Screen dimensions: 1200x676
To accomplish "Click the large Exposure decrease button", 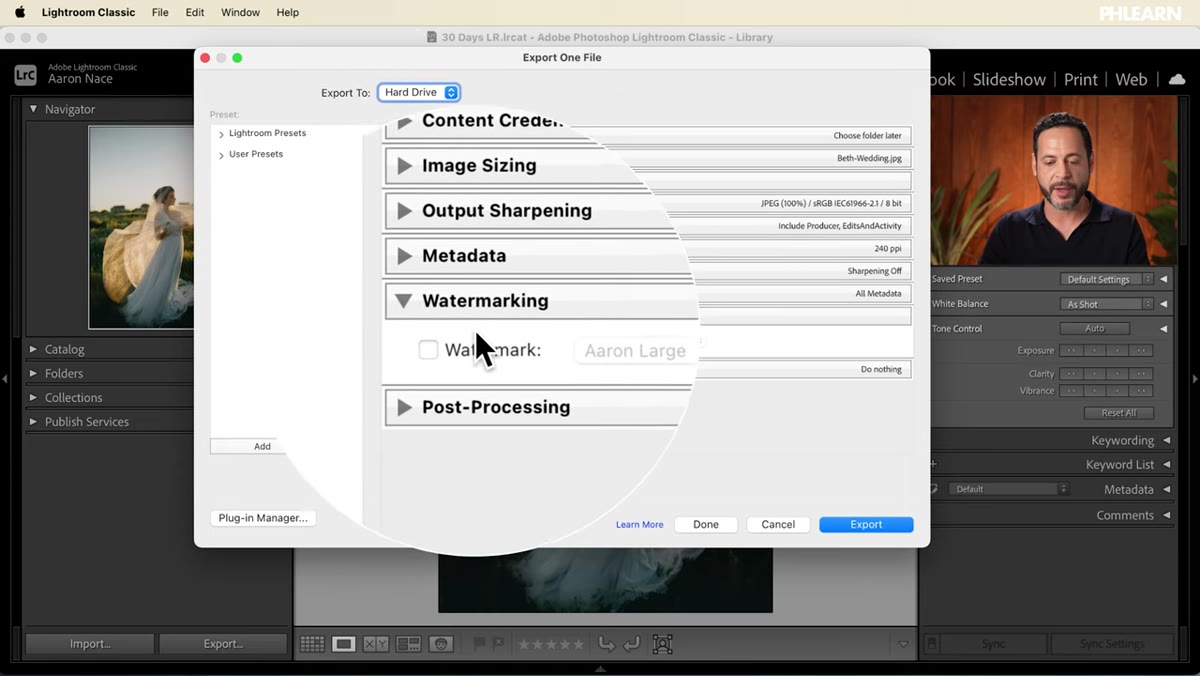I will (1071, 351).
